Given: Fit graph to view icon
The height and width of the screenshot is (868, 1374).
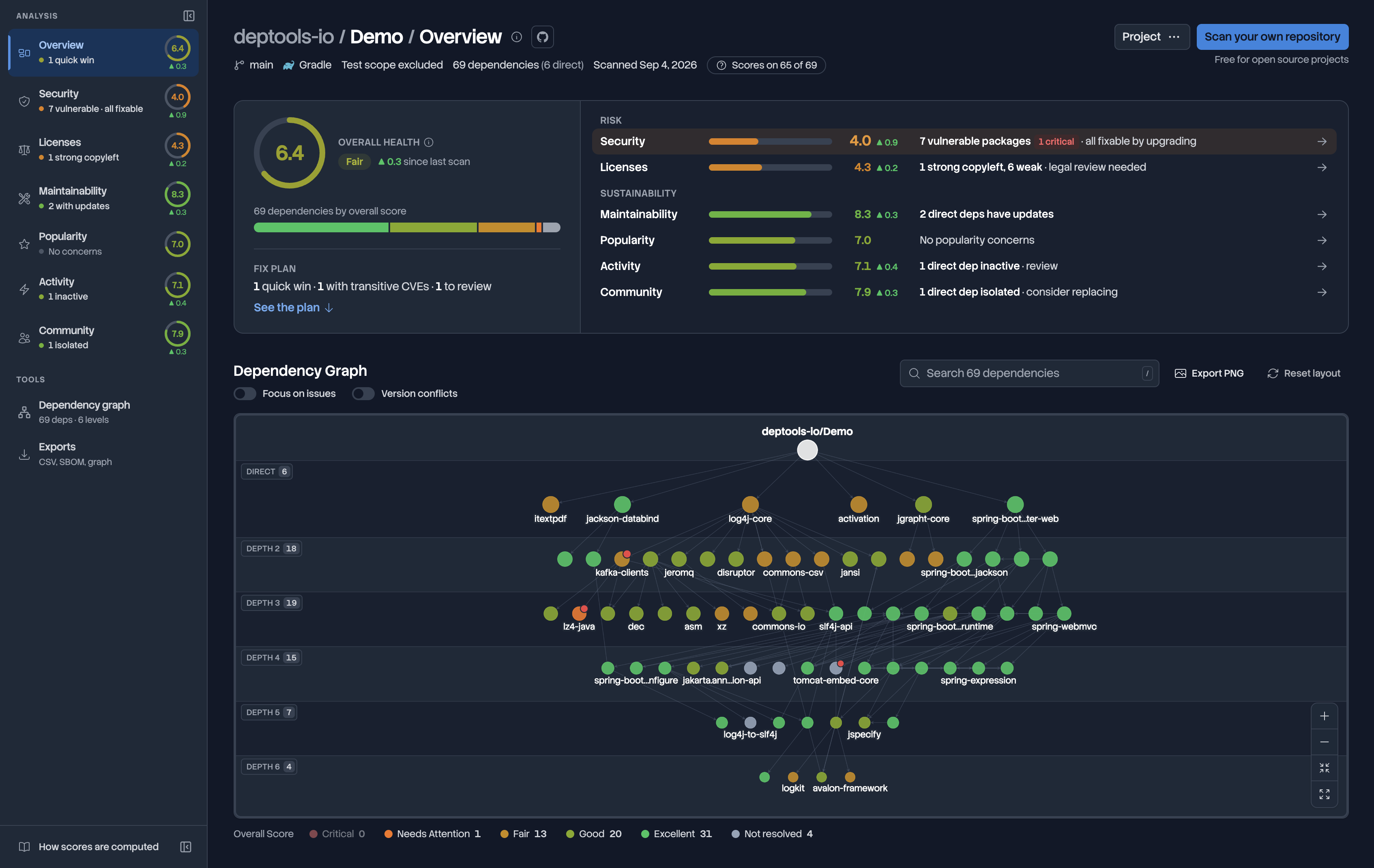Looking at the screenshot, I should click(1325, 768).
